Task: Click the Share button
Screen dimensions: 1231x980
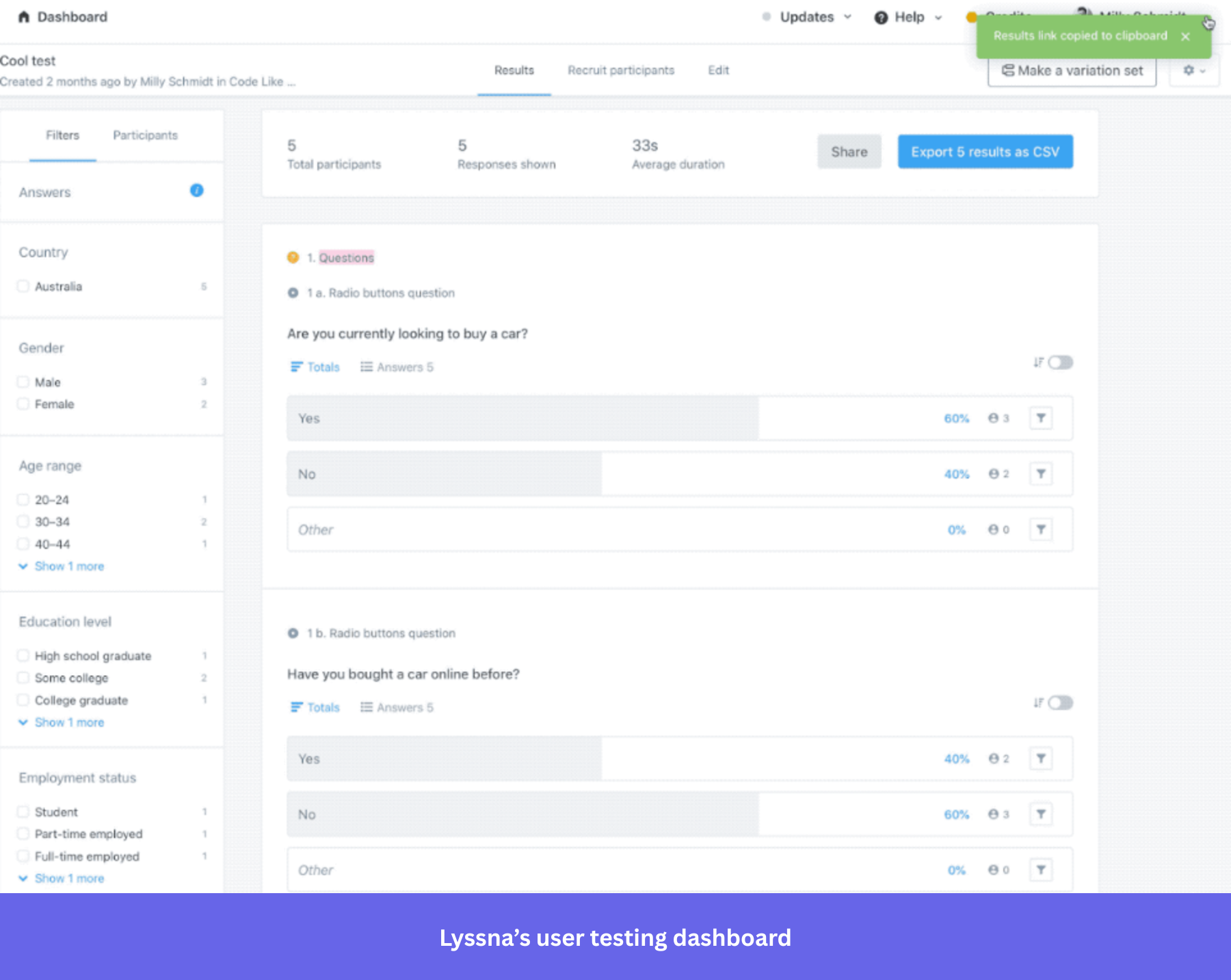Action: click(x=849, y=151)
